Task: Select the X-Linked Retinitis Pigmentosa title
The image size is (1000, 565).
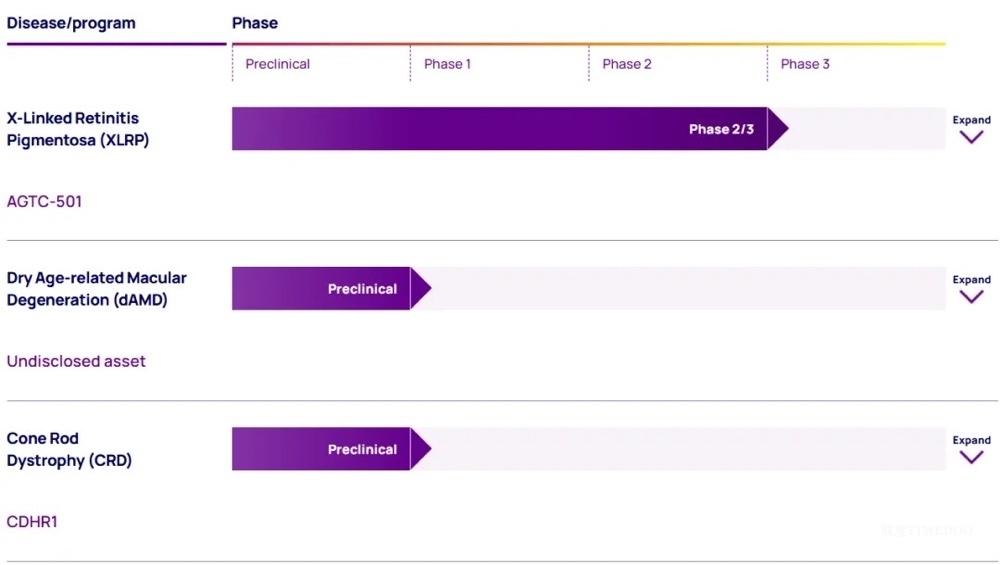Action: [78, 129]
